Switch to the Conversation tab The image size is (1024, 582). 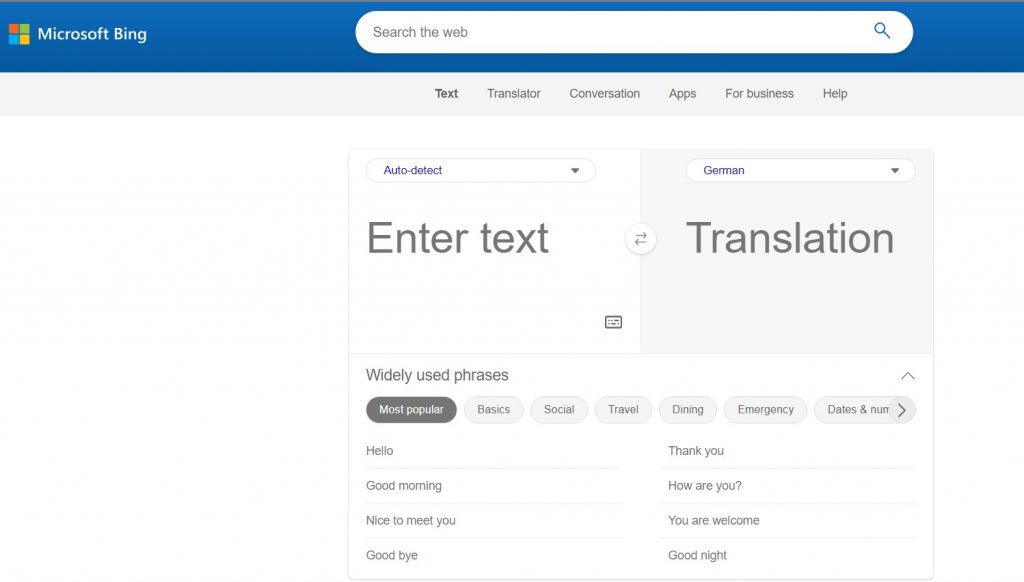(604, 93)
